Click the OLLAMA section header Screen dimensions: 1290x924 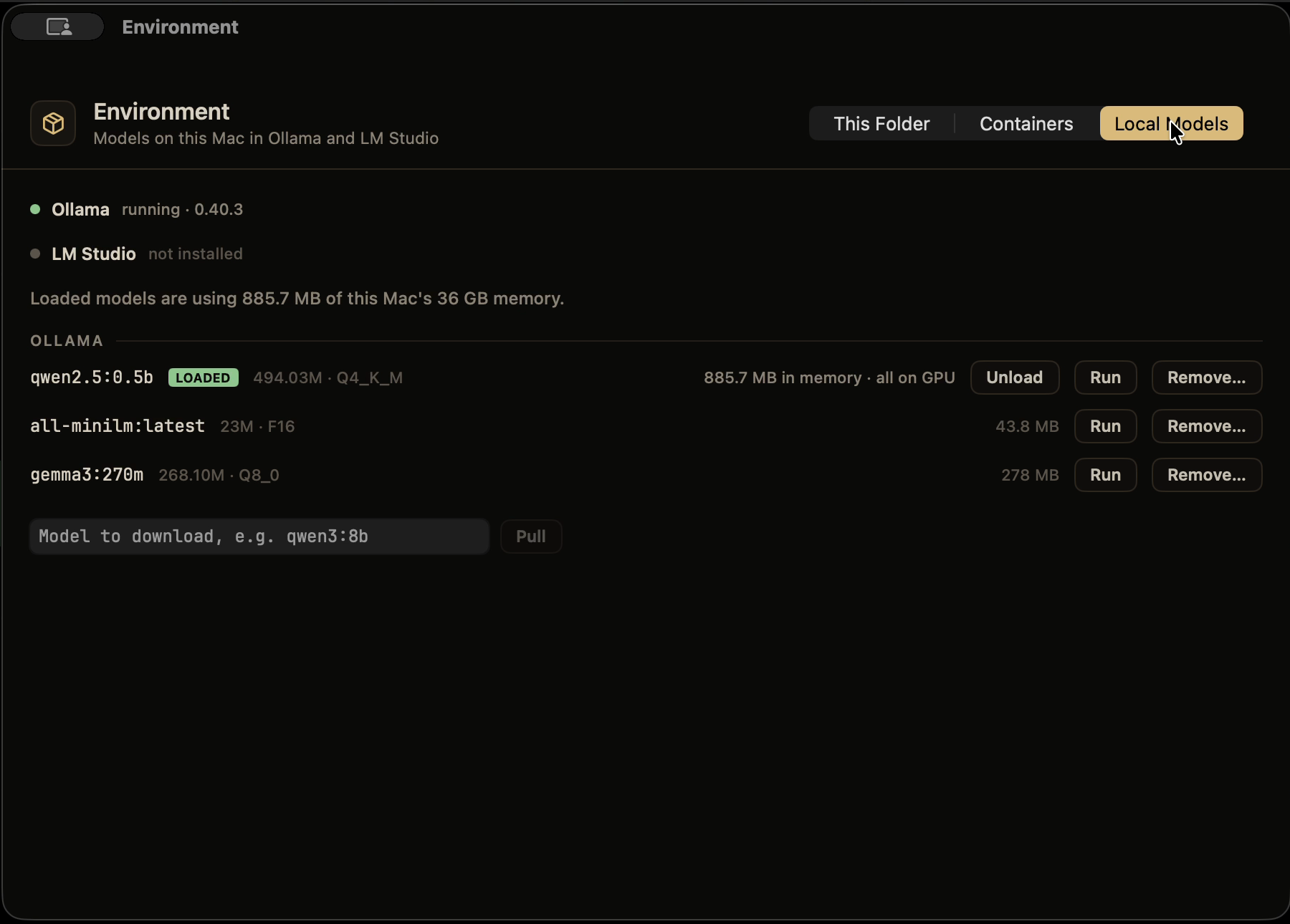[x=67, y=341]
